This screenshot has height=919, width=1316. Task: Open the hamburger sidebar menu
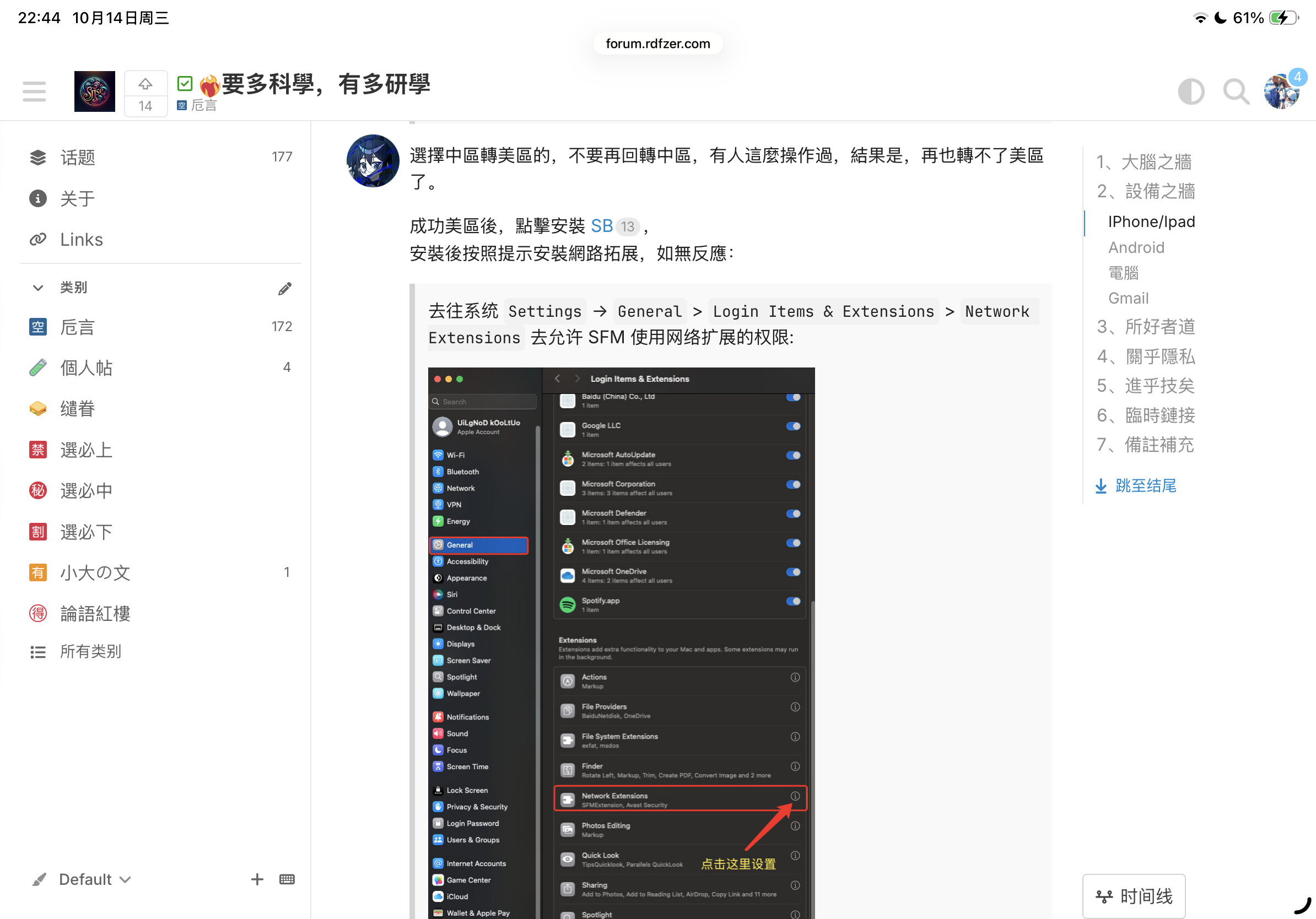[34, 91]
